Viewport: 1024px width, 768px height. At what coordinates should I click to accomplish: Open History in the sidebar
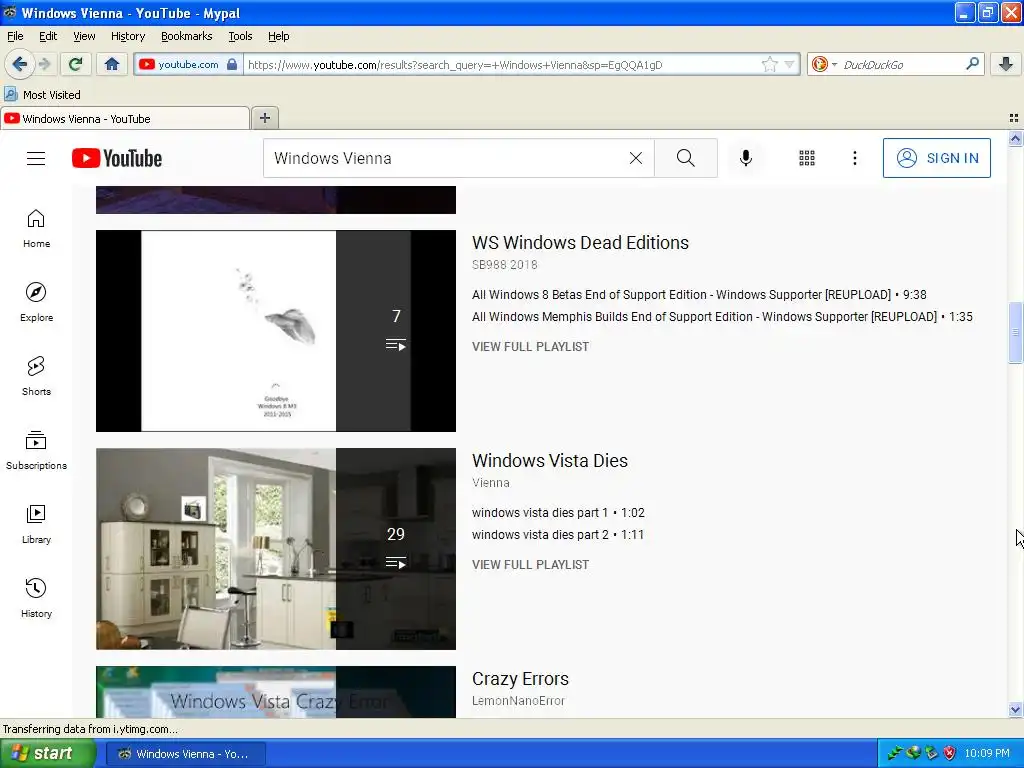[37, 598]
